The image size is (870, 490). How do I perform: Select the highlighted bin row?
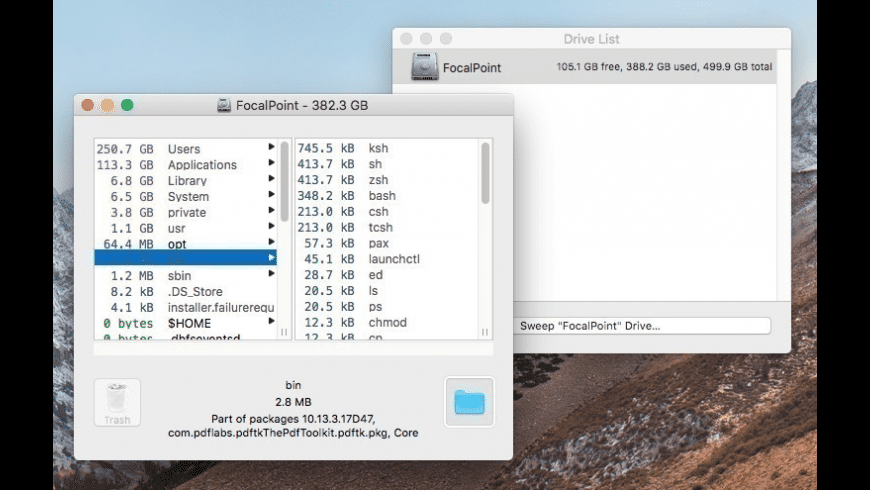click(x=185, y=257)
